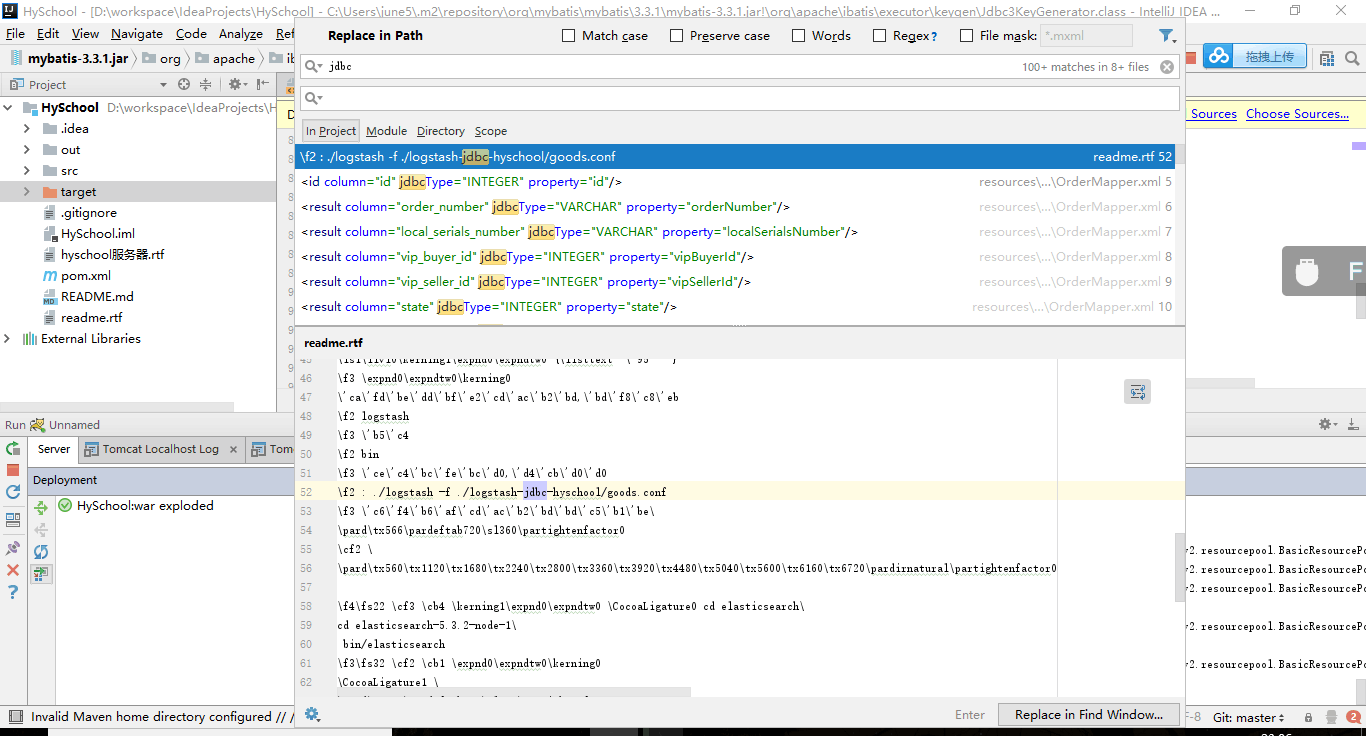Click the Replace in Find Window button
Image resolution: width=1366 pixels, height=736 pixels.
coord(1088,714)
